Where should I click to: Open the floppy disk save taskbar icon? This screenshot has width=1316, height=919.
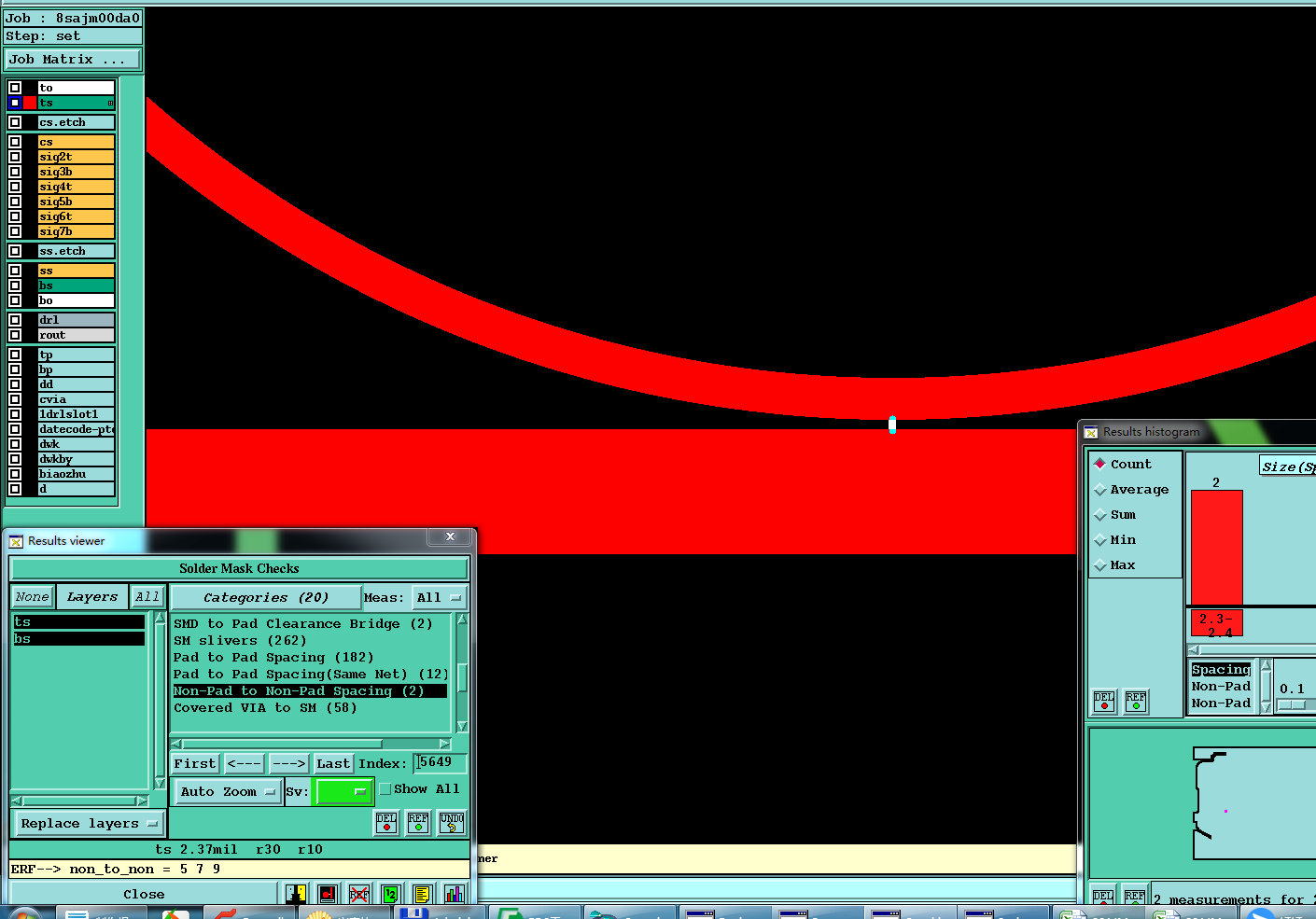[x=413, y=913]
